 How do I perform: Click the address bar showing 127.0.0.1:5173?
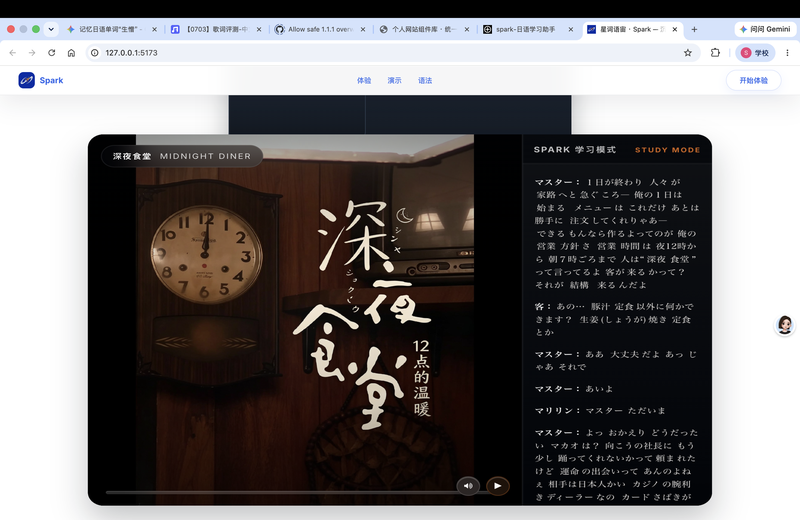coord(393,53)
